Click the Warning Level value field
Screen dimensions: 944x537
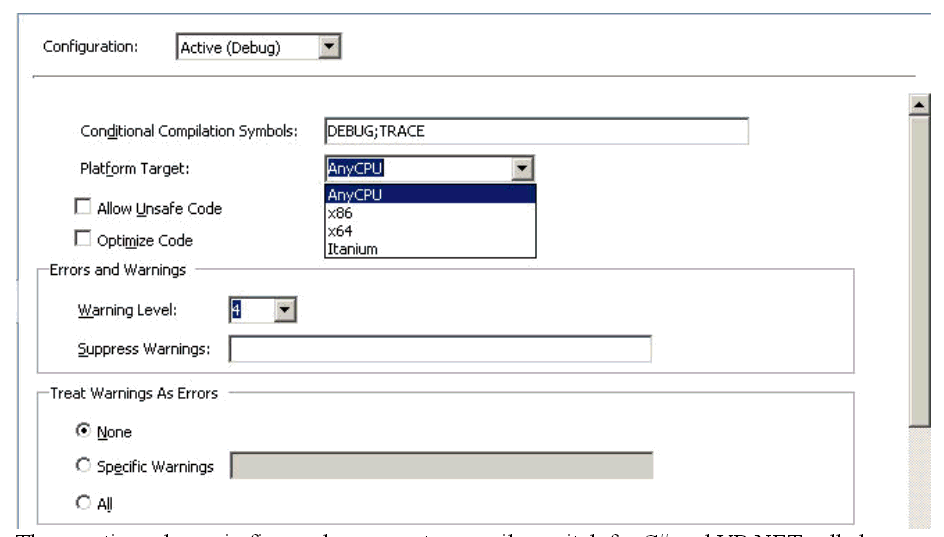(x=251, y=311)
